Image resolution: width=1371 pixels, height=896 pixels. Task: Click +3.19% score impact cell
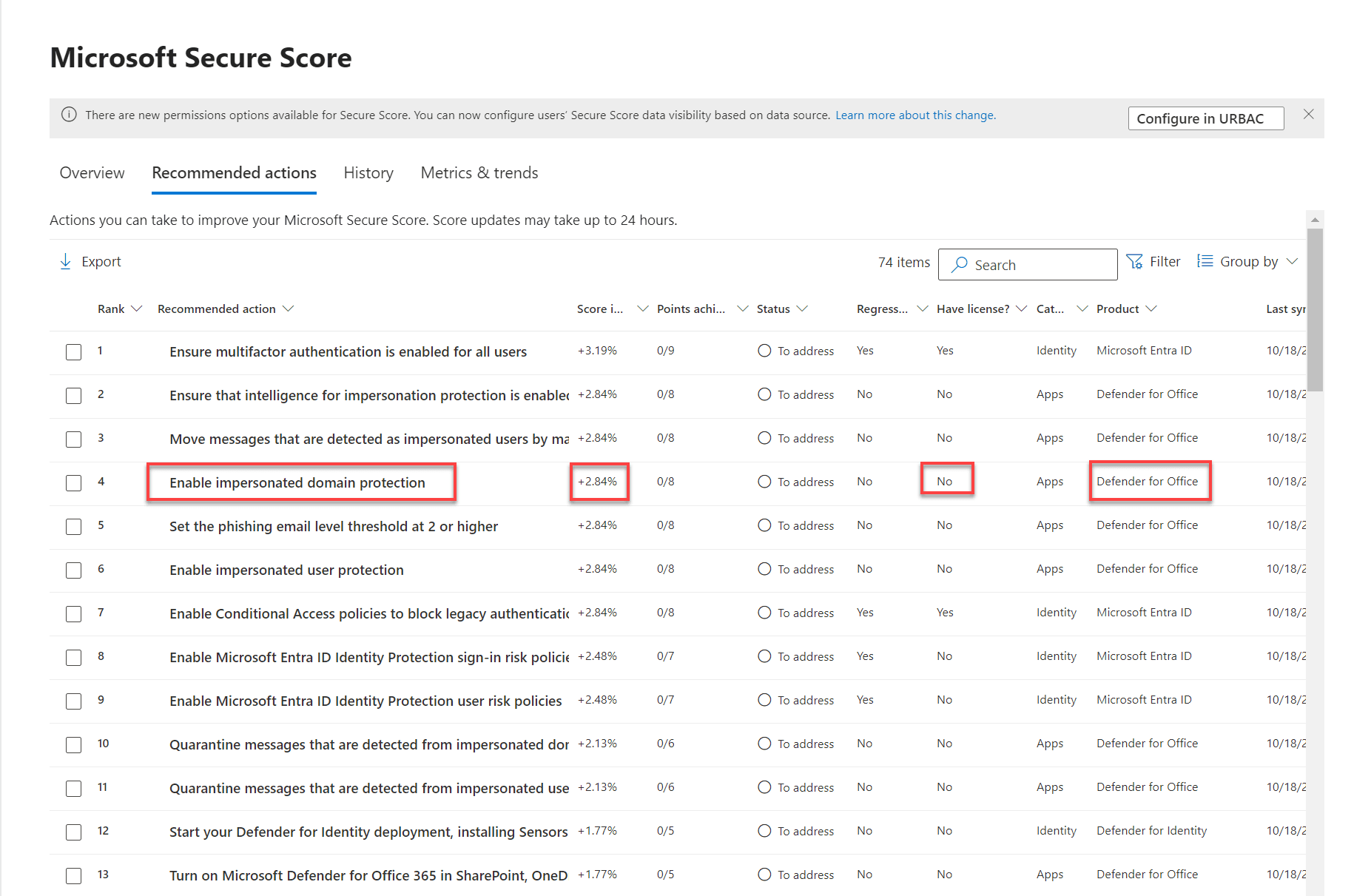[x=597, y=351]
